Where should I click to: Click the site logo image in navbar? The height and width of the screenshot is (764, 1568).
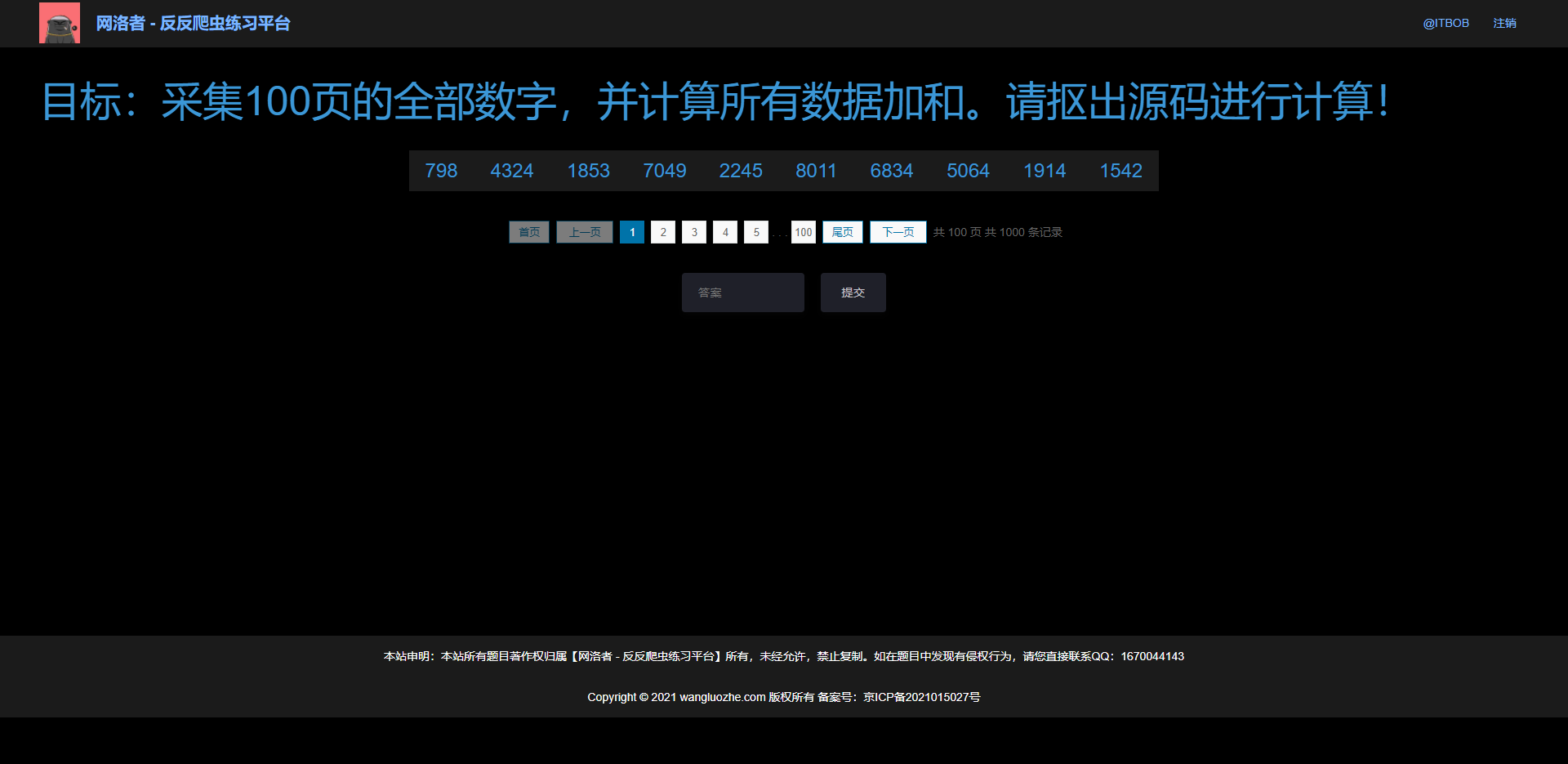[x=59, y=23]
